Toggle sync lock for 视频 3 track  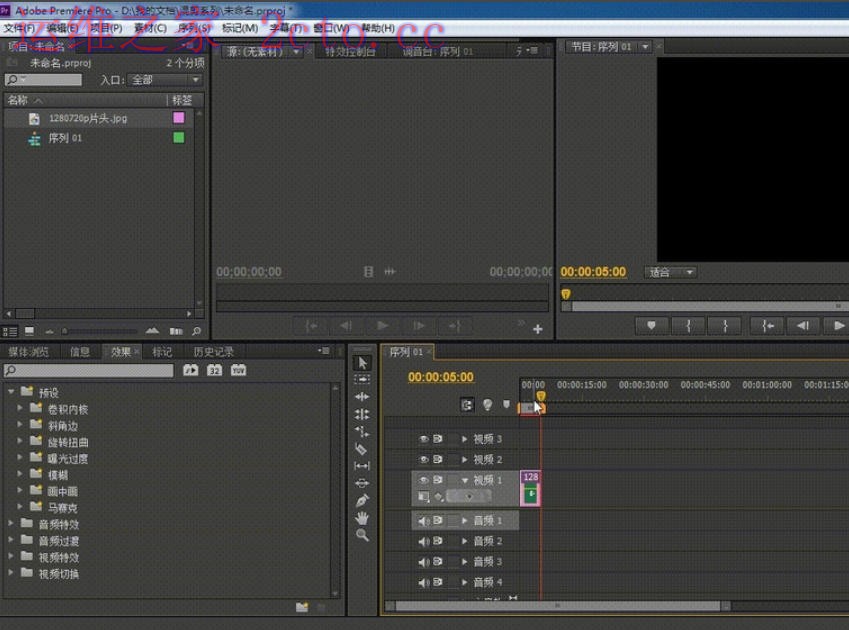pos(438,439)
